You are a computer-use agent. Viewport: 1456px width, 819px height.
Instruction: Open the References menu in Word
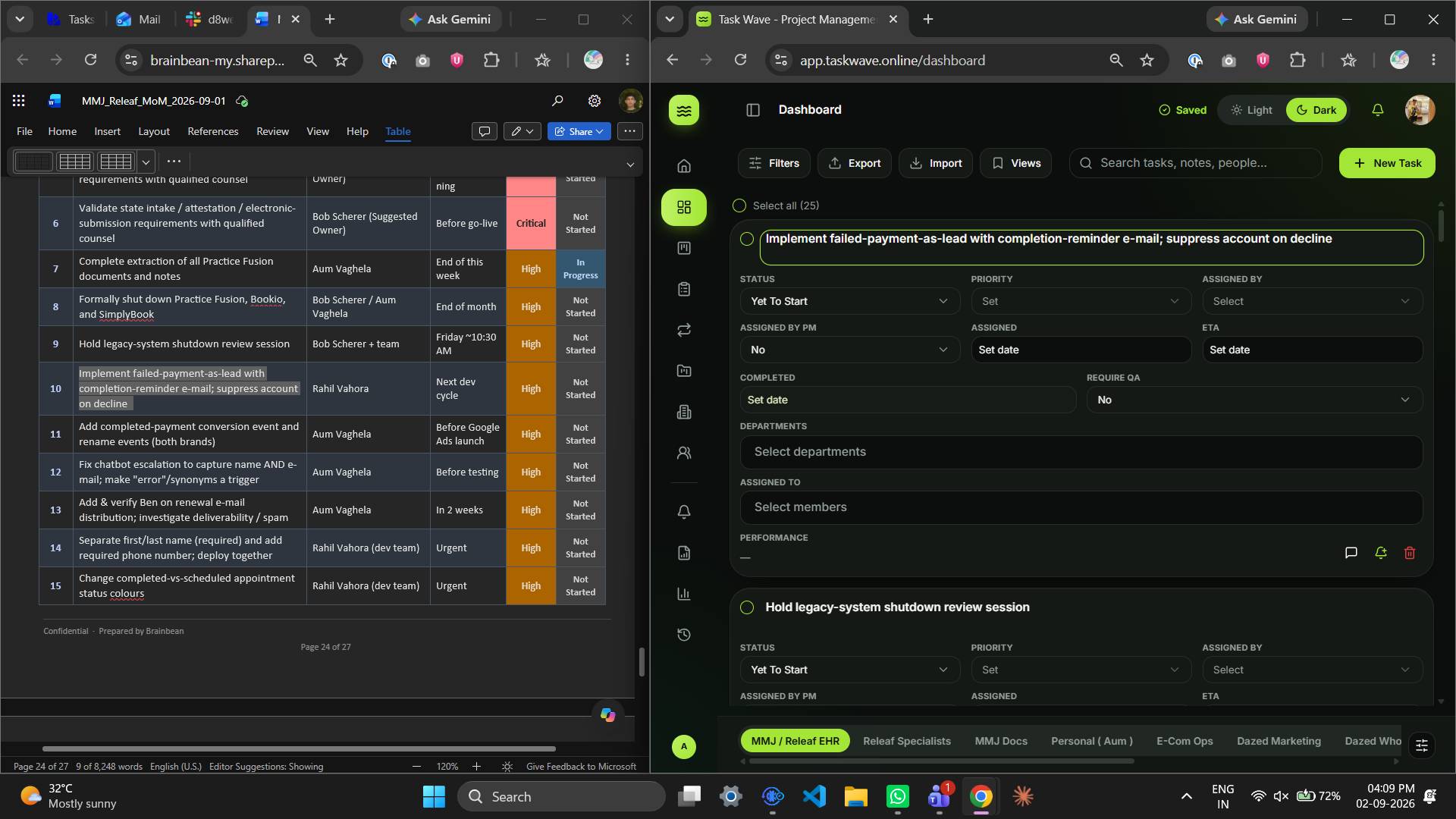pyautogui.click(x=213, y=131)
